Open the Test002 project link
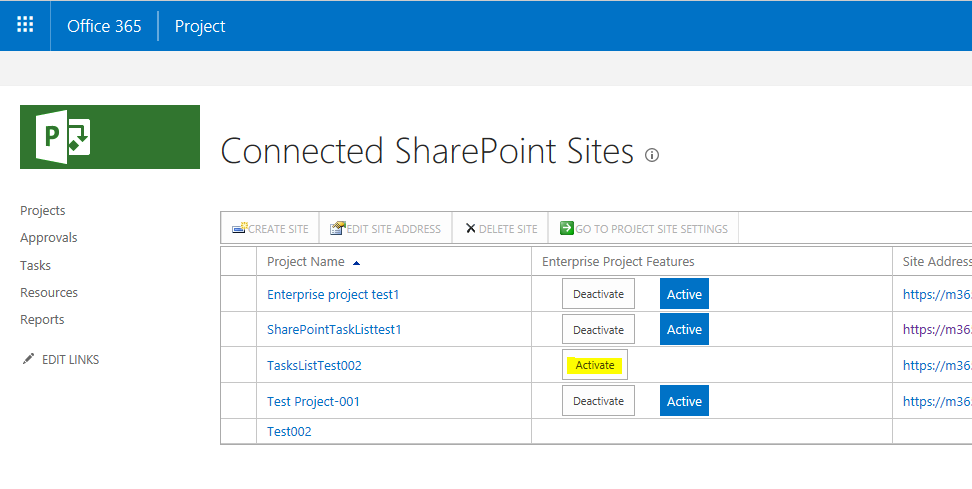This screenshot has height=489, width=972. point(289,431)
